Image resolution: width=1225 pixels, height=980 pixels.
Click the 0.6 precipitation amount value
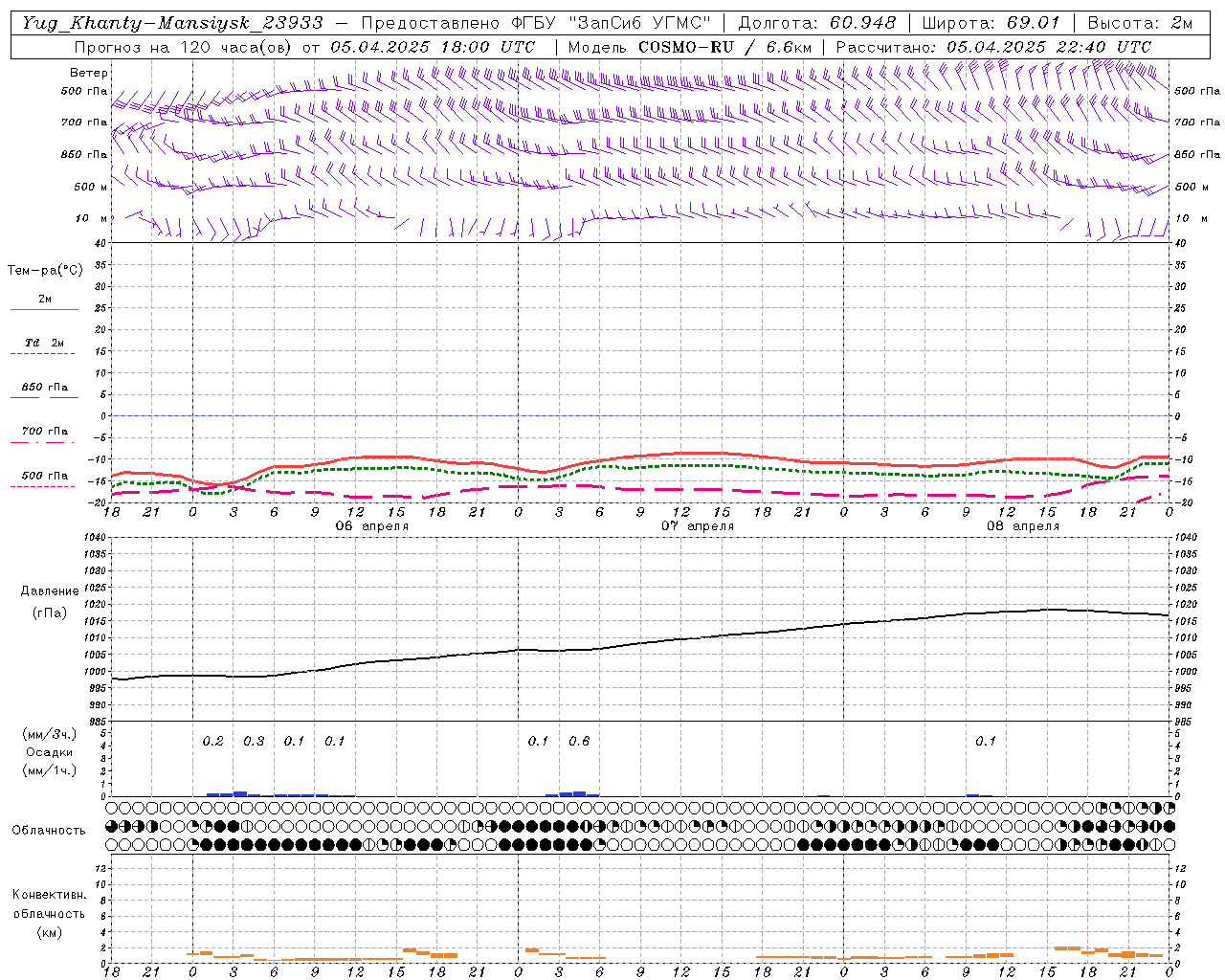pos(579,742)
